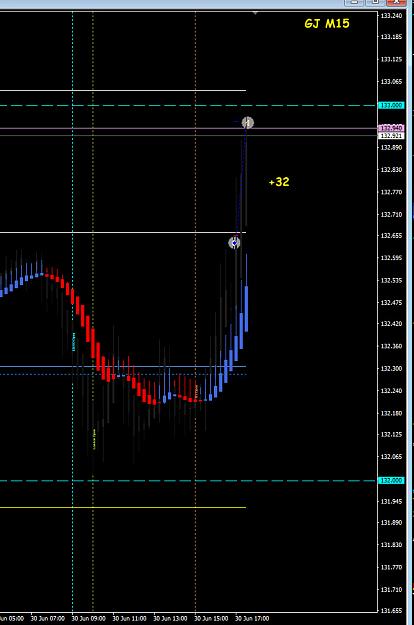414x625 pixels.
Task: Select the yellow horizontal line below 132.000
Action: 123,507
